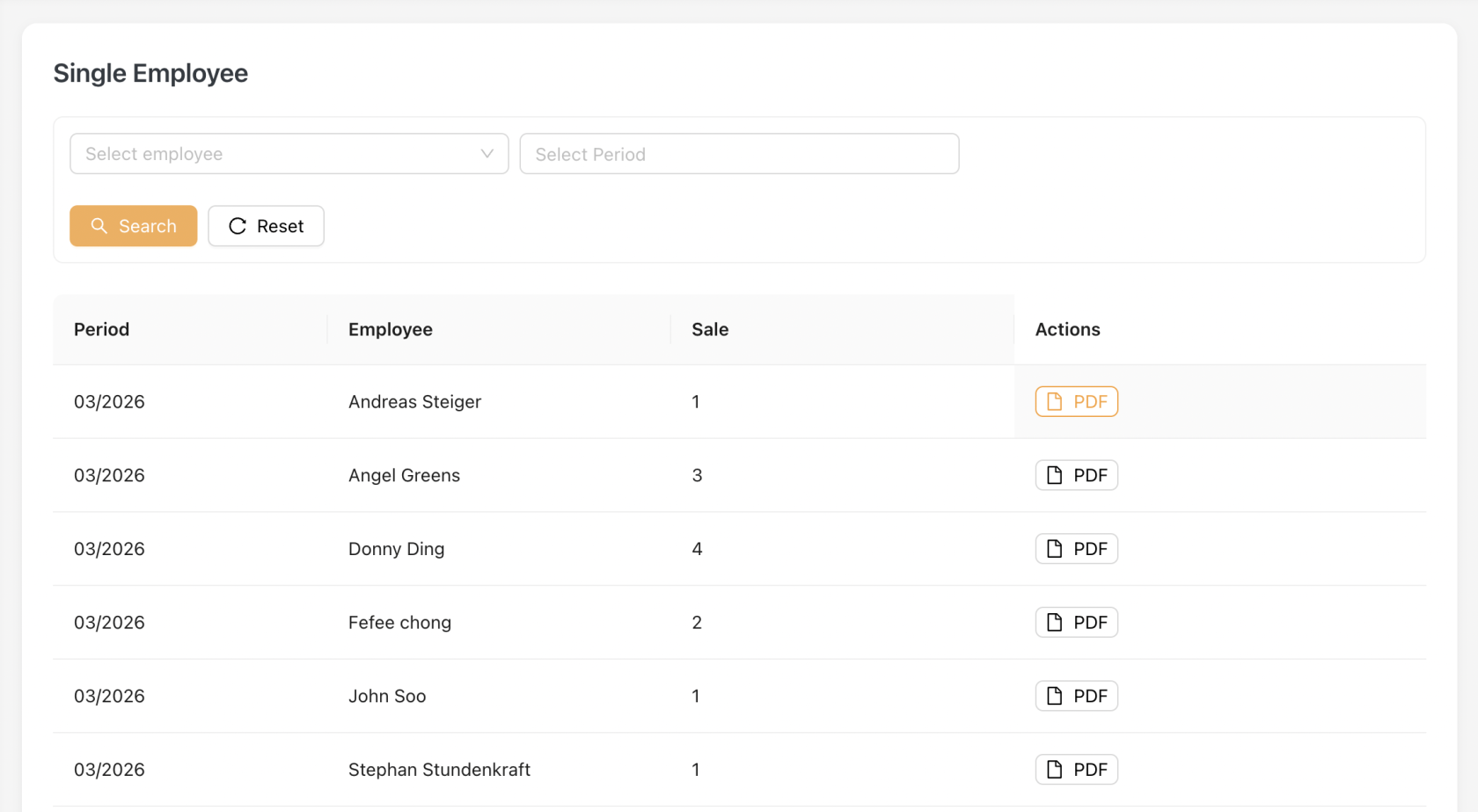This screenshot has height=812, width=1478.
Task: Click PDF file icon for Donny Ding
Action: click(x=1054, y=549)
